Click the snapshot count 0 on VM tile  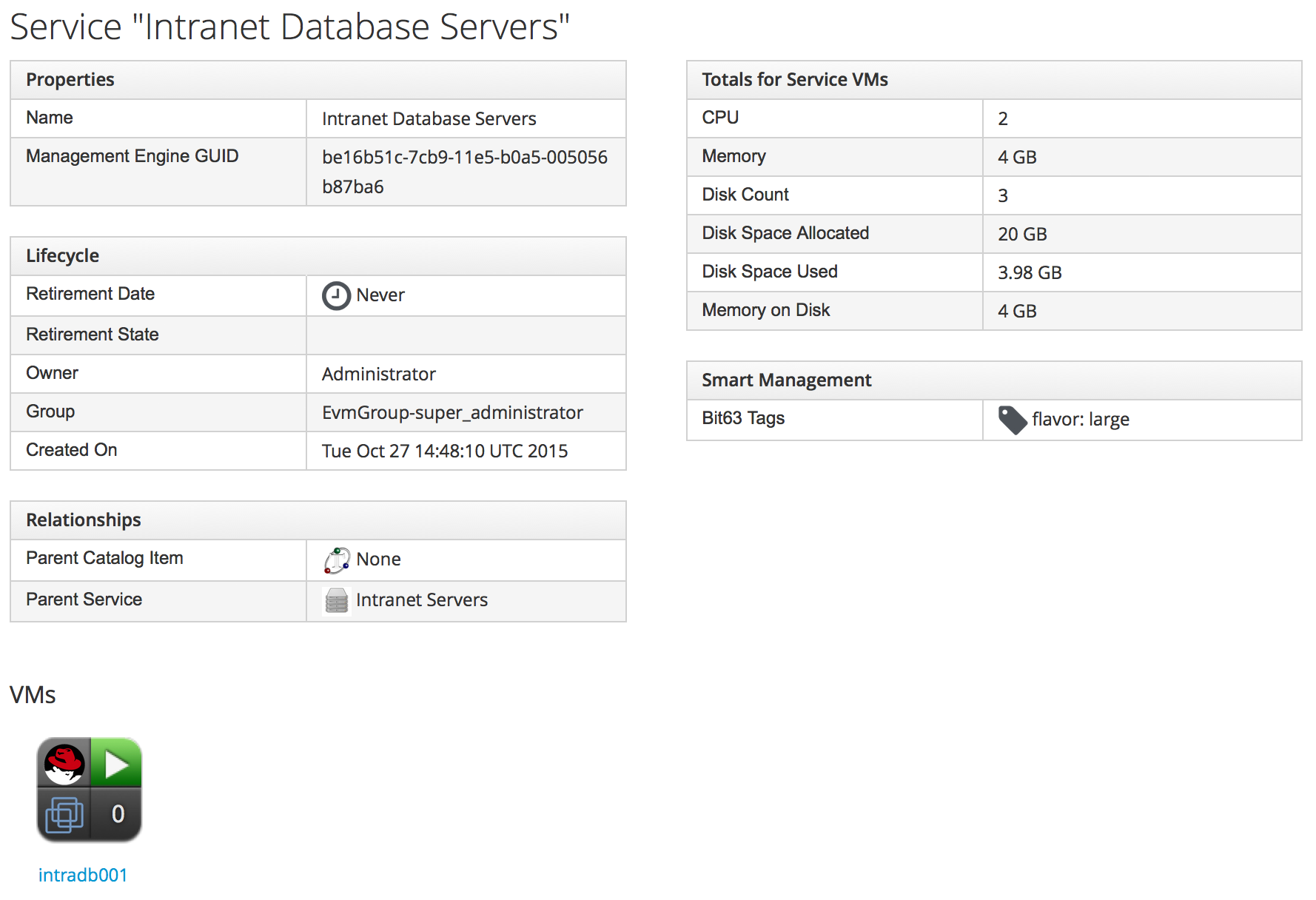pos(118,814)
